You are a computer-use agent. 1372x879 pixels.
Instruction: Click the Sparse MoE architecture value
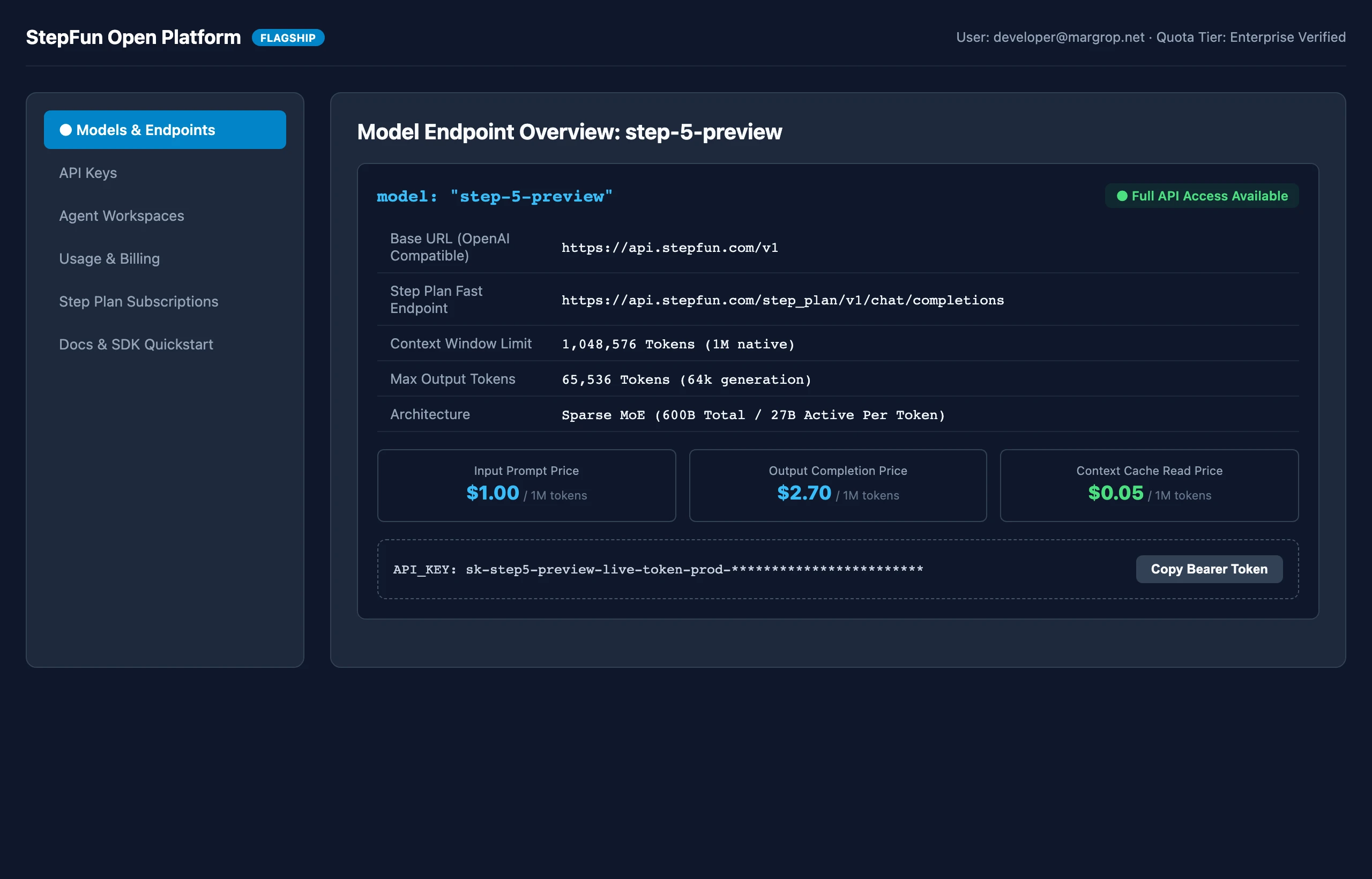(754, 415)
